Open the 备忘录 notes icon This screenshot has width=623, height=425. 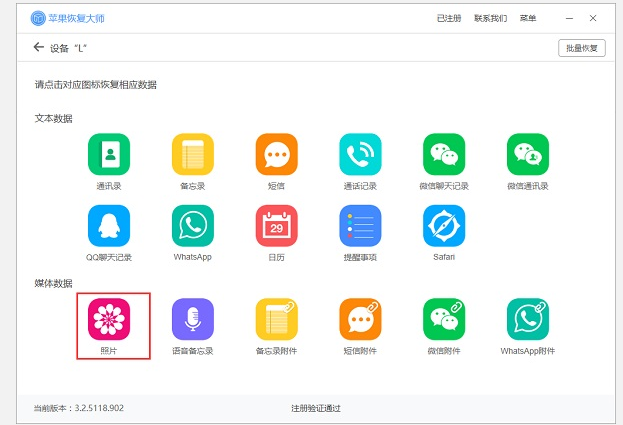[x=193, y=154]
